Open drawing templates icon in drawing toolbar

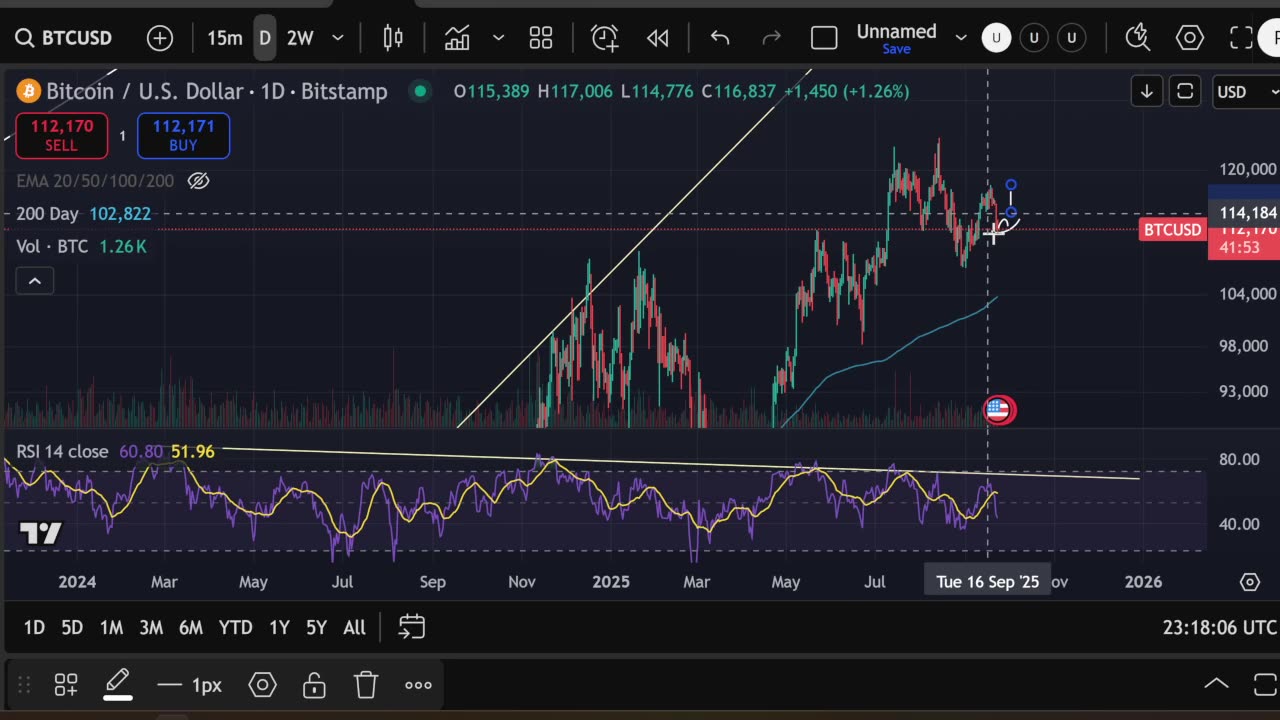66,685
